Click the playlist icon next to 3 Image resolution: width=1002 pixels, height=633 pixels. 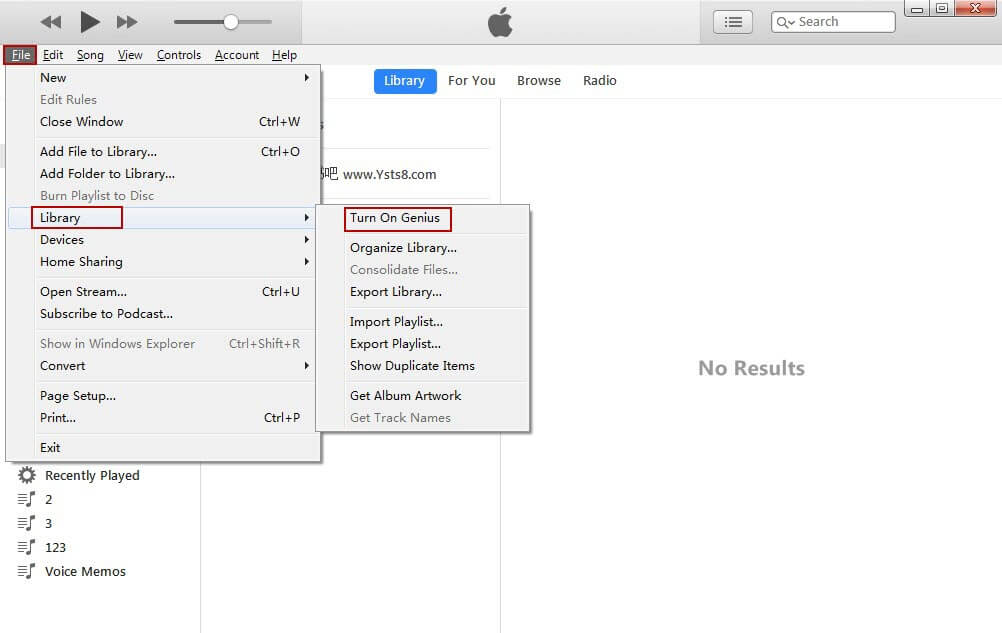[26, 524]
